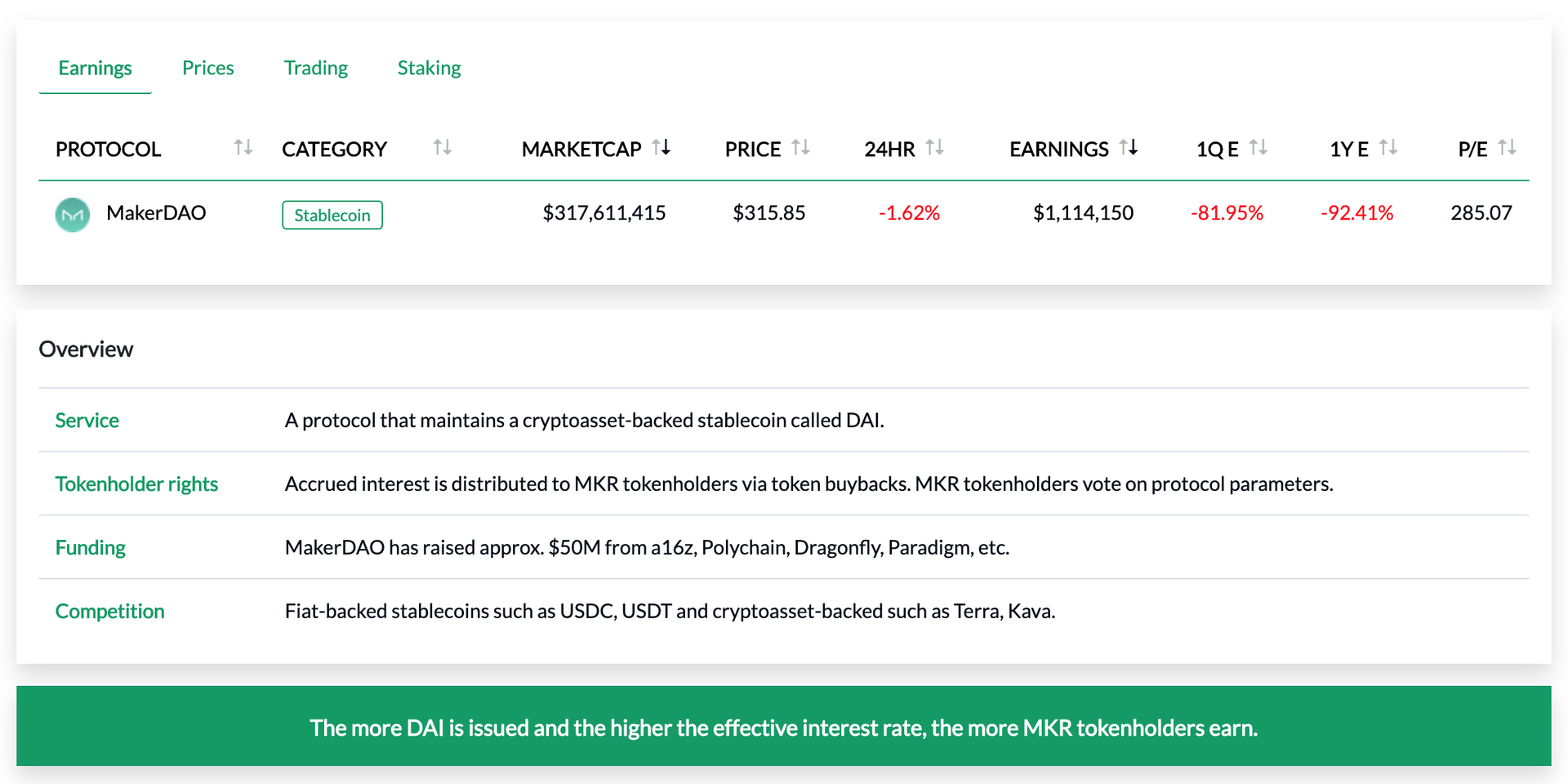This screenshot has height=784, width=1568.
Task: Sort by Category using arrow icon
Action: 442,148
